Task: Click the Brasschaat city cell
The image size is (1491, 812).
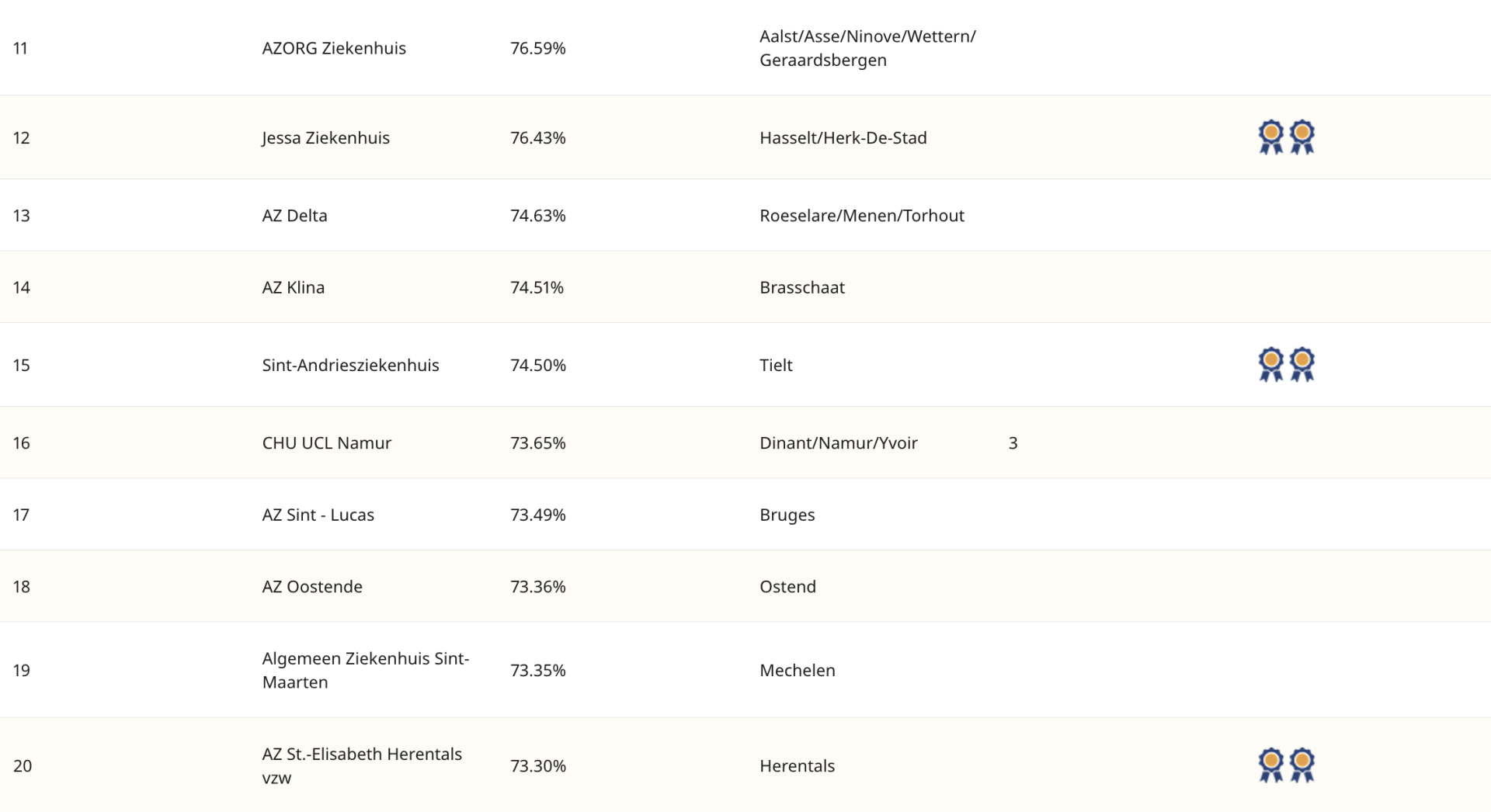Action: click(801, 287)
